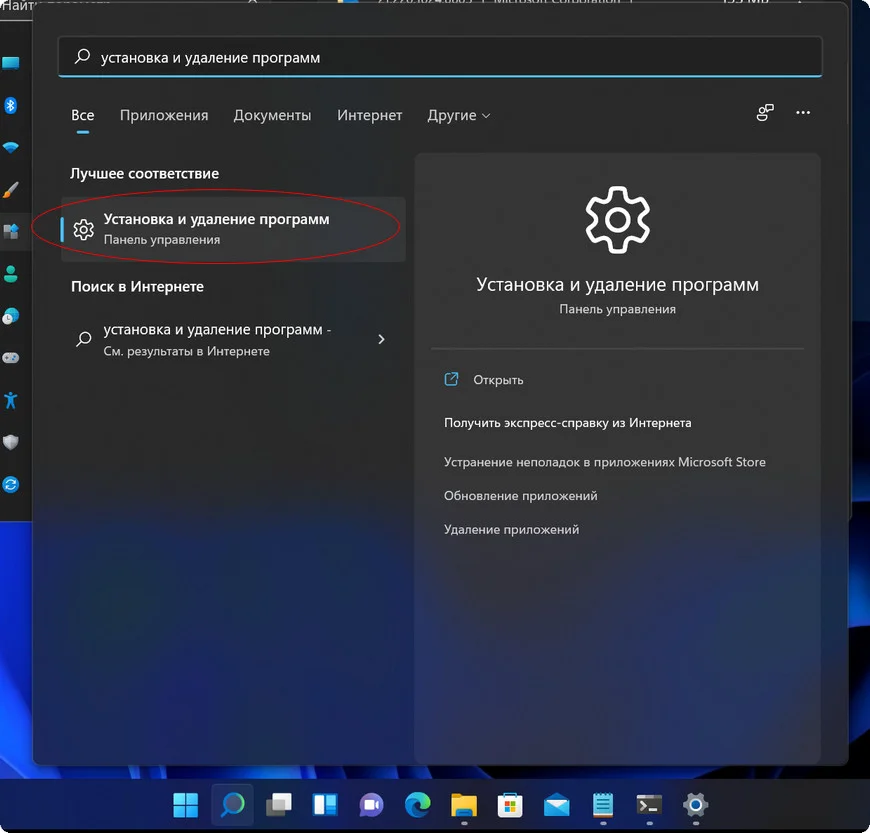The height and width of the screenshot is (833, 870).
Task: Click Search icon on taskbar
Action: (x=232, y=805)
